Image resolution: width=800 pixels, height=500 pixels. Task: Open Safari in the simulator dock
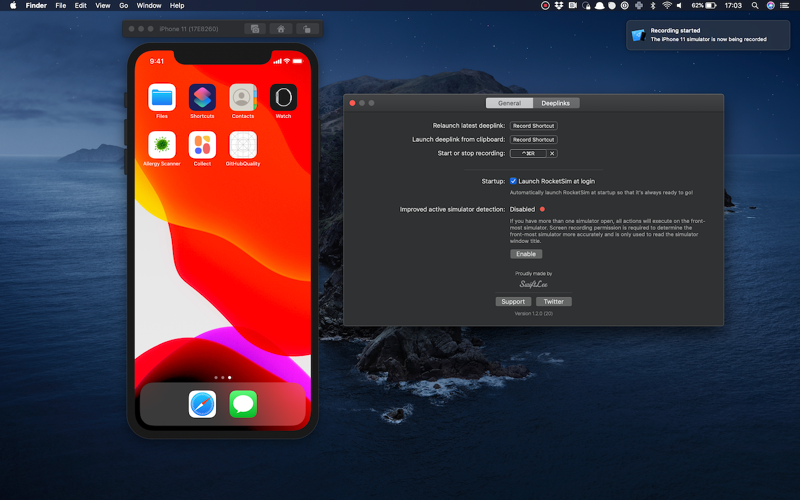(202, 404)
